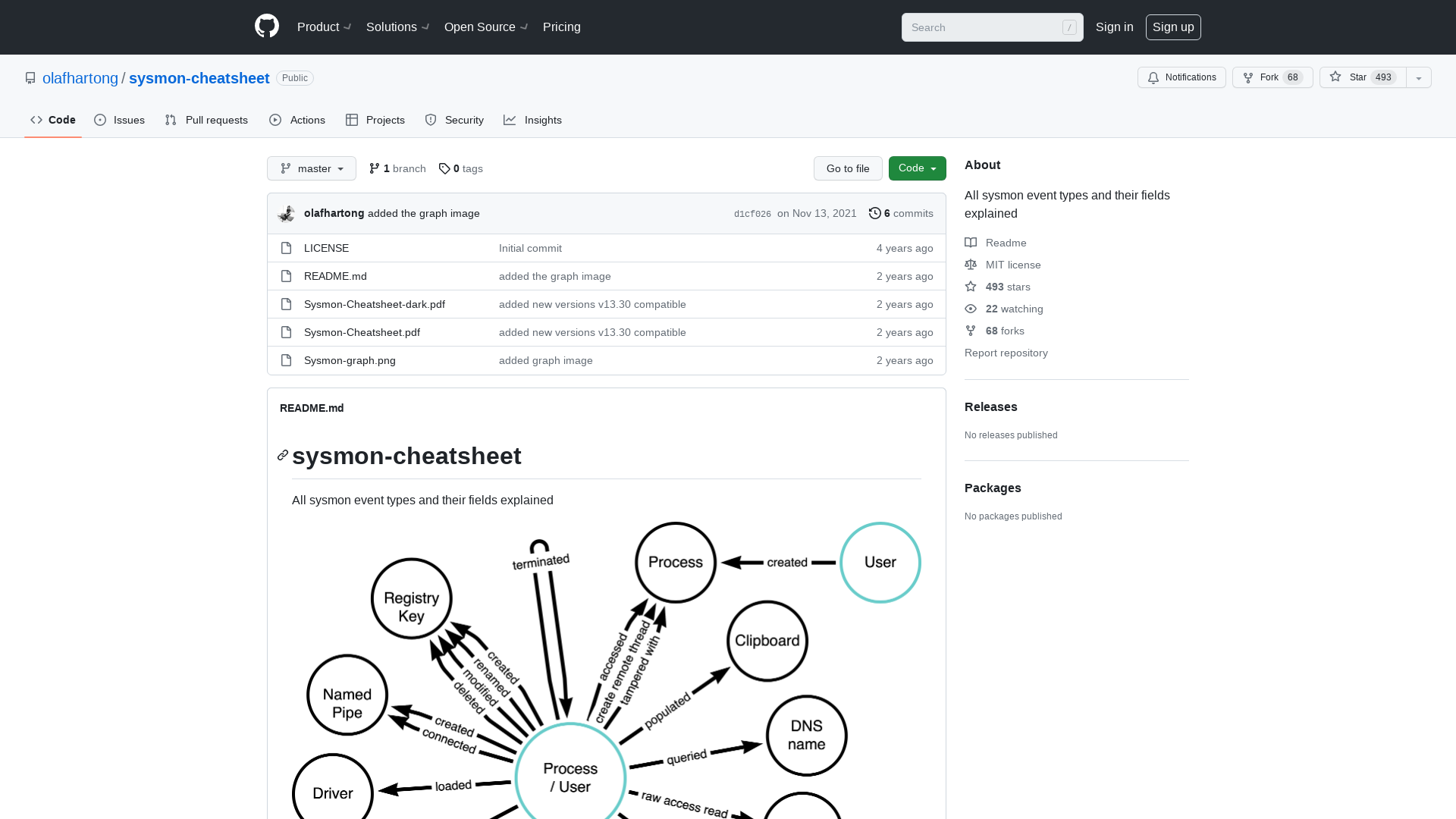Image resolution: width=1456 pixels, height=819 pixels.
Task: Click the branch icon next to 1 branch
Action: 375,168
